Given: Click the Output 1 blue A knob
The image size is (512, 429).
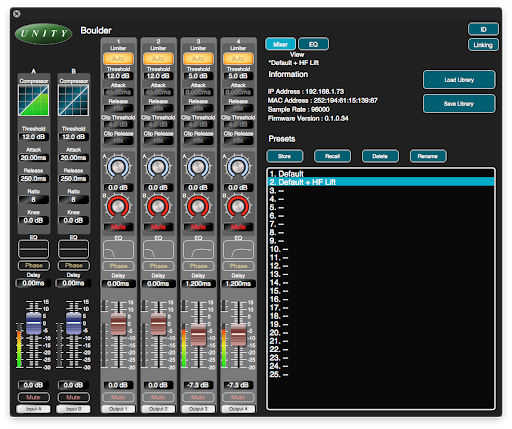Looking at the screenshot, I should pyautogui.click(x=118, y=167).
